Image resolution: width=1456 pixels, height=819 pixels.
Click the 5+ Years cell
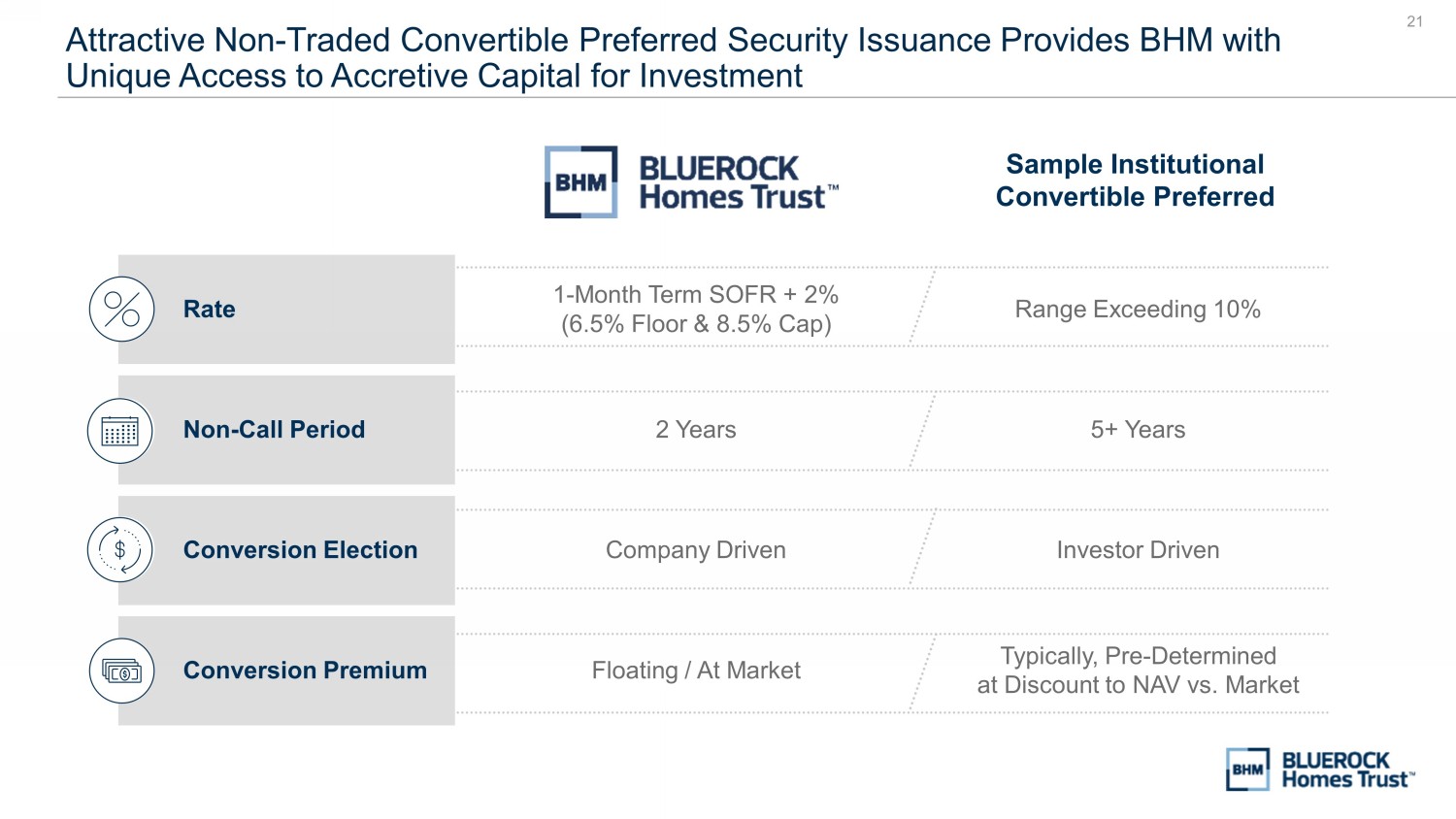(x=1138, y=429)
